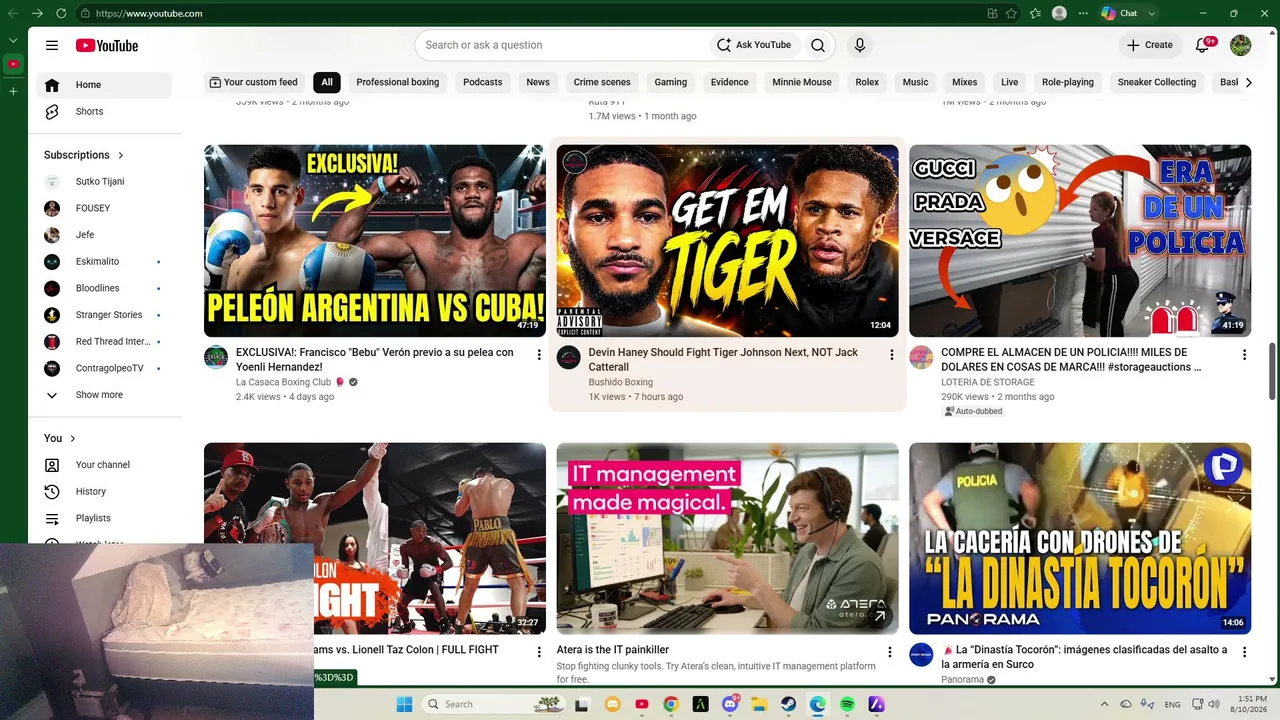Screen dimensions: 1280x720
Task: Open the Bloodlines subscription
Action: coord(104,289)
